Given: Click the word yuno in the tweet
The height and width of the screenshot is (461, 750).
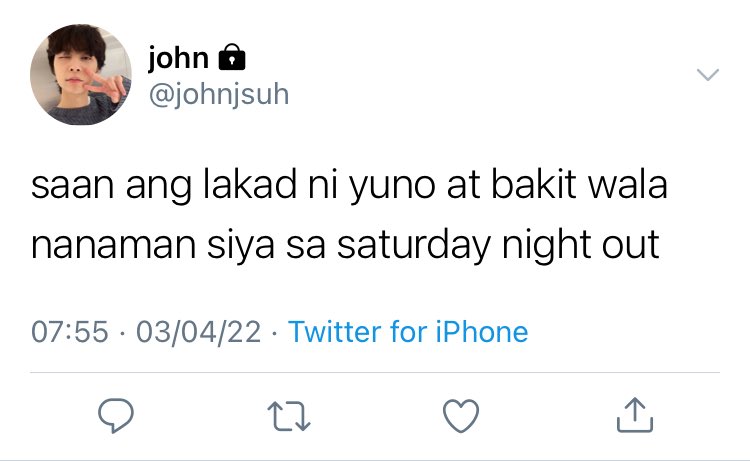Looking at the screenshot, I should click(392, 186).
